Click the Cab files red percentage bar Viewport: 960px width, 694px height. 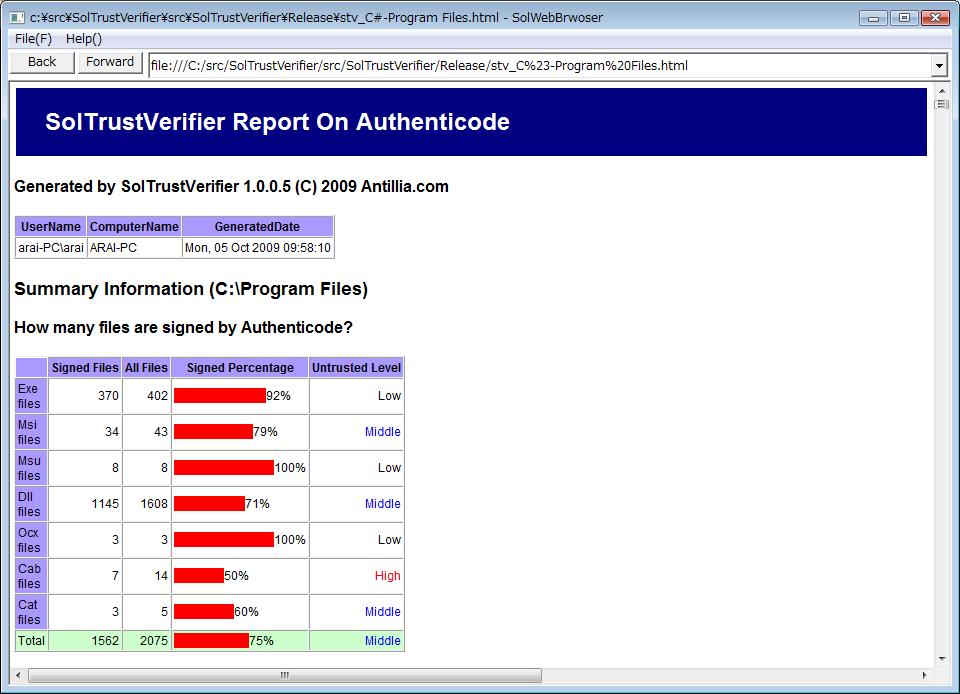click(x=199, y=575)
